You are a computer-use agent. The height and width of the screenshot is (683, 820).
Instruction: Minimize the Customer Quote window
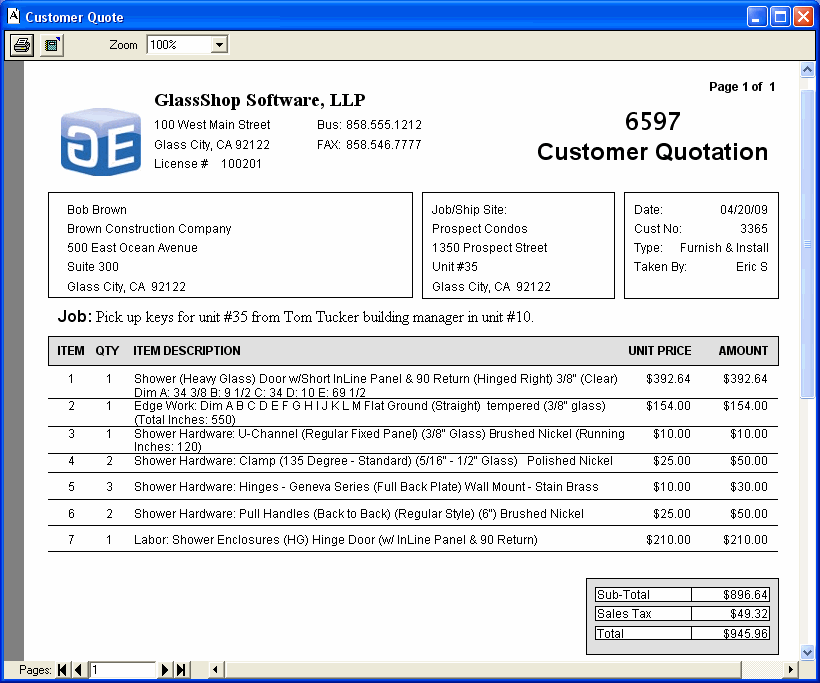click(757, 17)
